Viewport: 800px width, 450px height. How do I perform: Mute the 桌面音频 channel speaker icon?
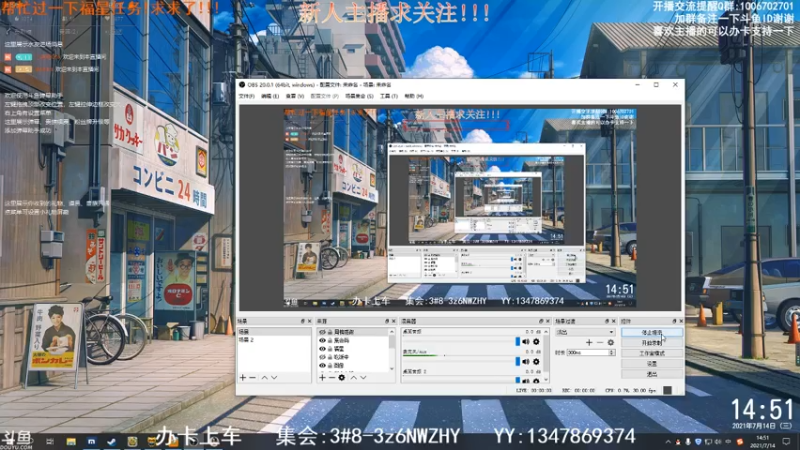526,342
